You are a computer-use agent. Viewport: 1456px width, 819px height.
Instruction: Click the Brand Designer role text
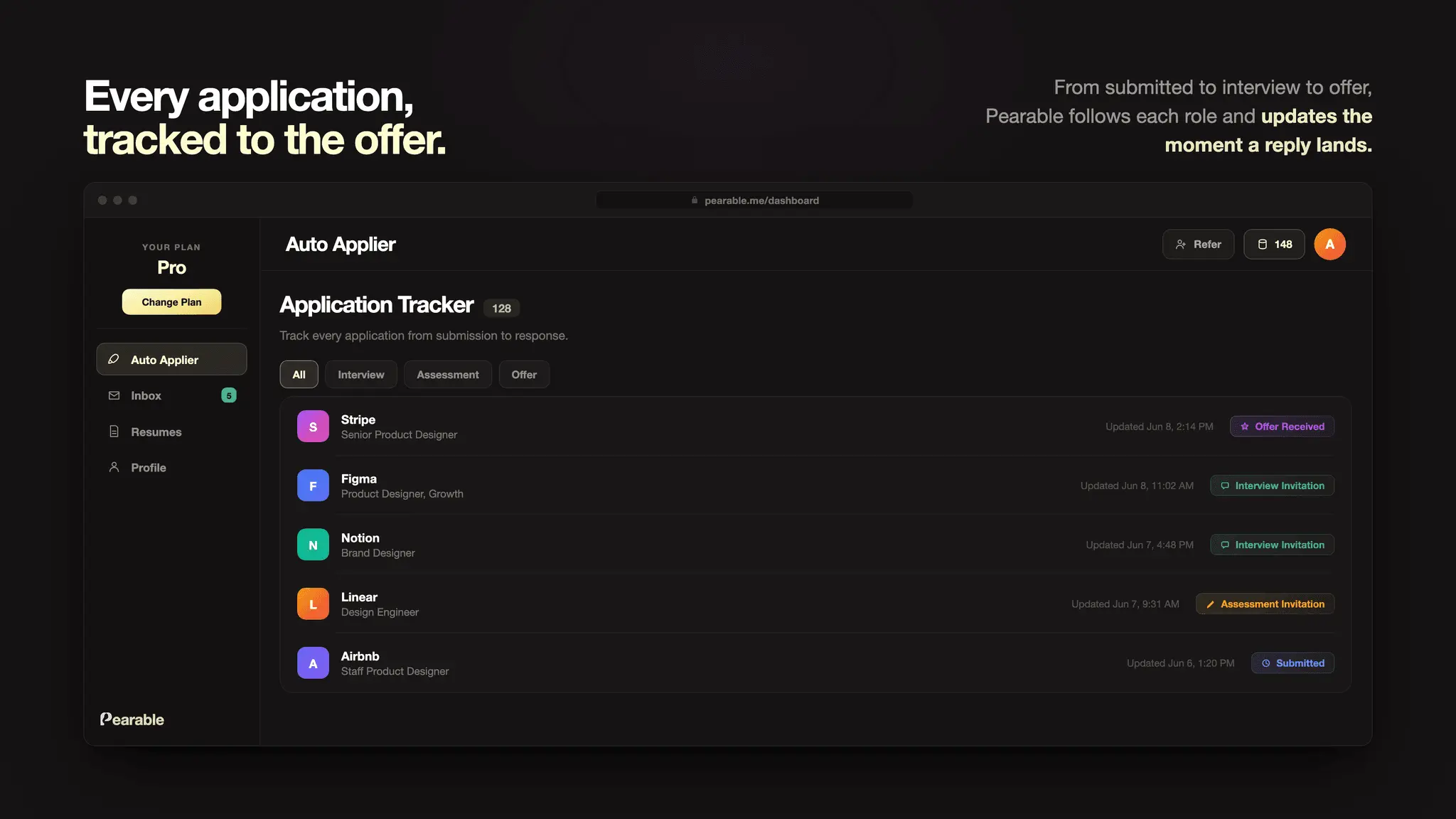pos(378,552)
